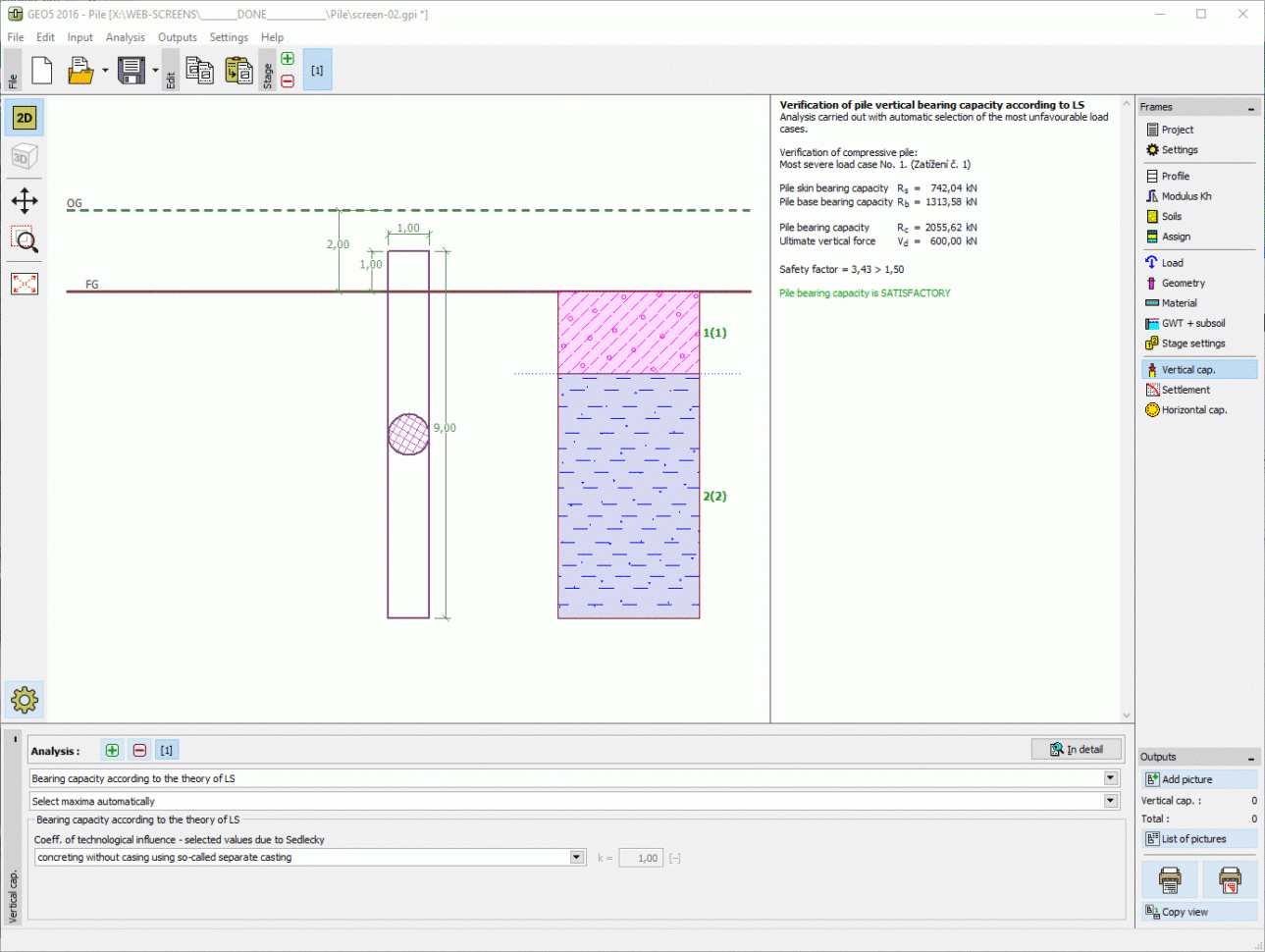Open the Analysis menu
Viewport: 1265px width, 952px height.
point(126,37)
